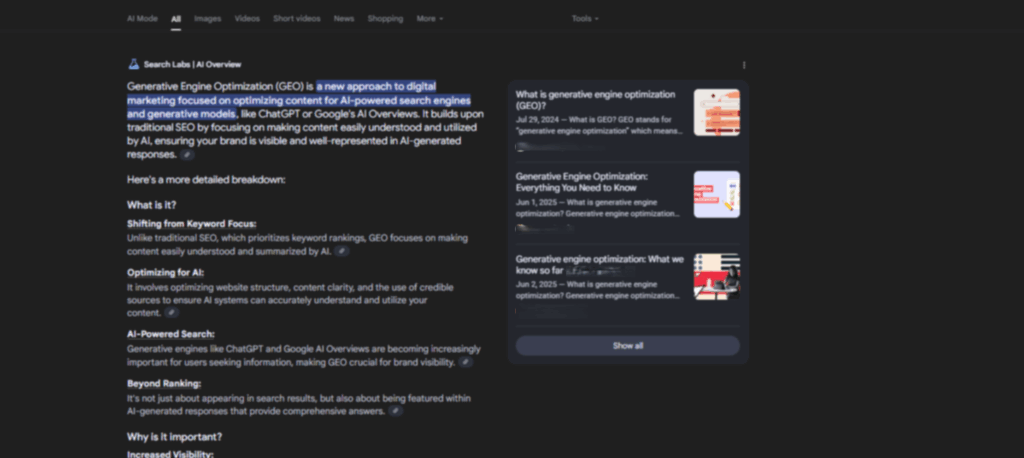The height and width of the screenshot is (458, 1024).
Task: Switch to the Images tab
Action: point(208,18)
